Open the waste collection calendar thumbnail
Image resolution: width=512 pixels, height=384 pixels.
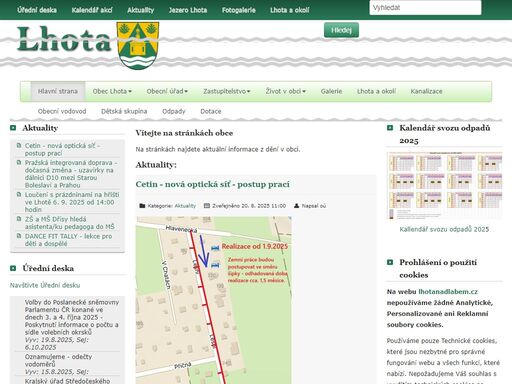[444, 186]
